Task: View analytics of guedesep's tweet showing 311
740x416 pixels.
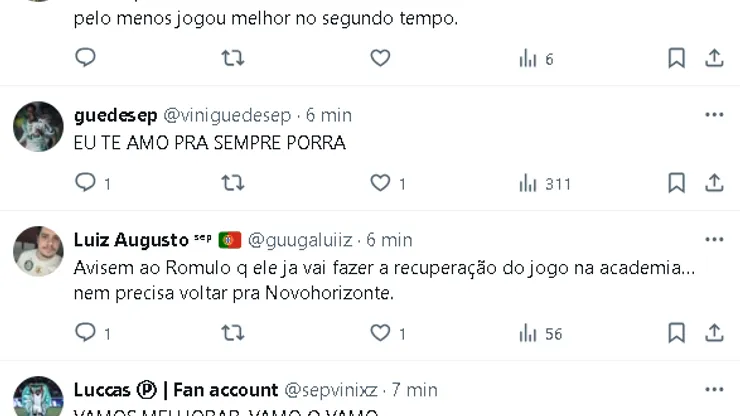Action: [x=544, y=183]
